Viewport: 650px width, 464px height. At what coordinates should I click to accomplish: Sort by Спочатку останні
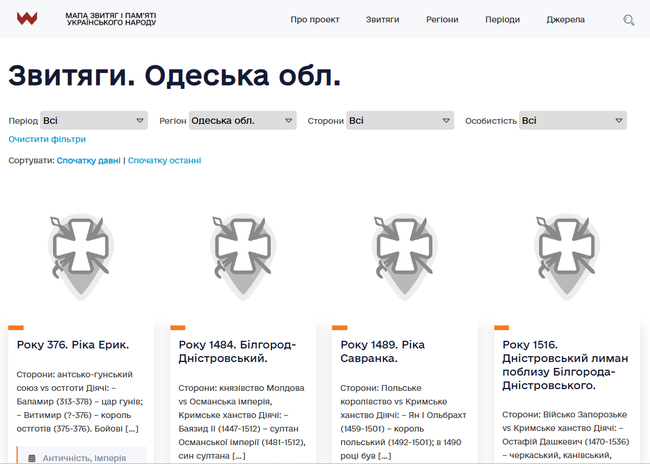[165, 160]
